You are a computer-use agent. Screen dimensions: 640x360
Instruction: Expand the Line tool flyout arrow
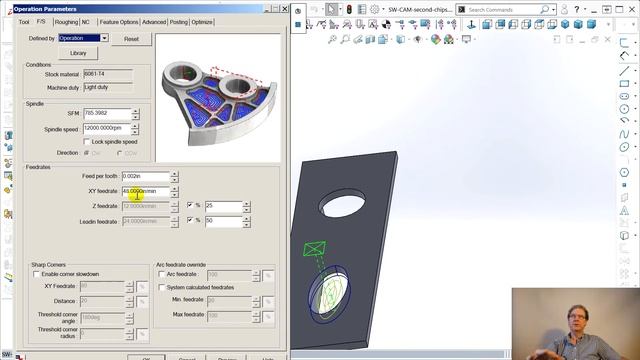coord(636,71)
